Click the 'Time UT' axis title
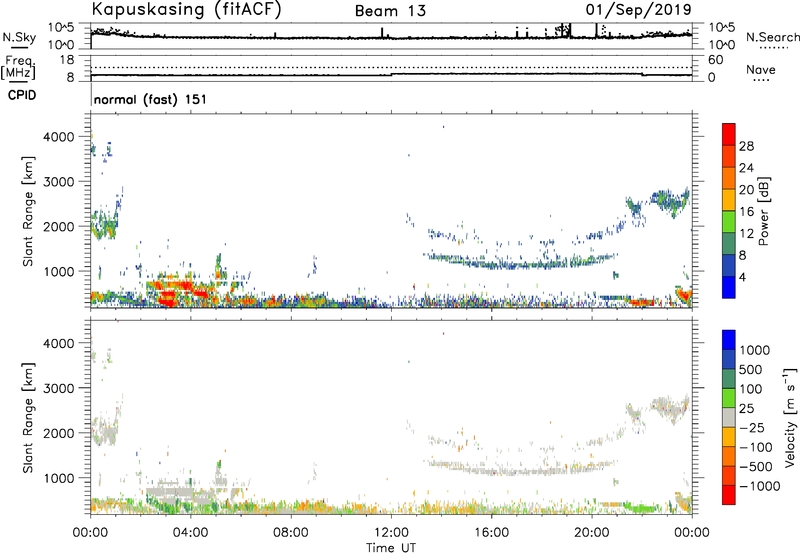 point(391,548)
